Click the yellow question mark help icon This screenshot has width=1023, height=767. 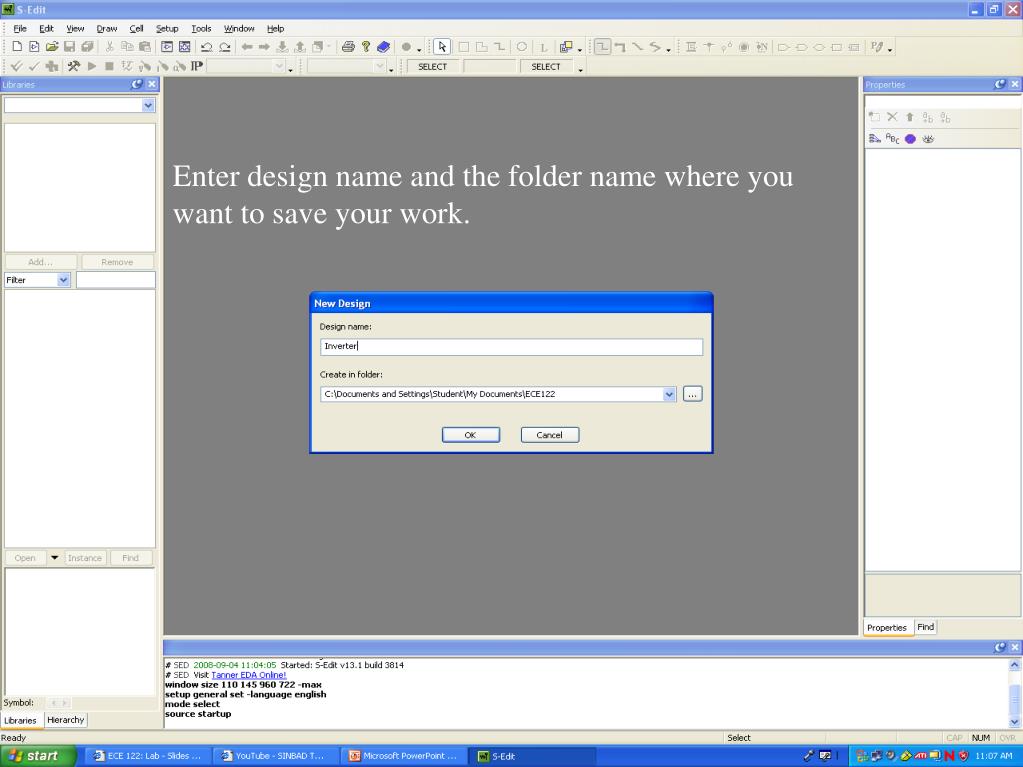coord(365,47)
